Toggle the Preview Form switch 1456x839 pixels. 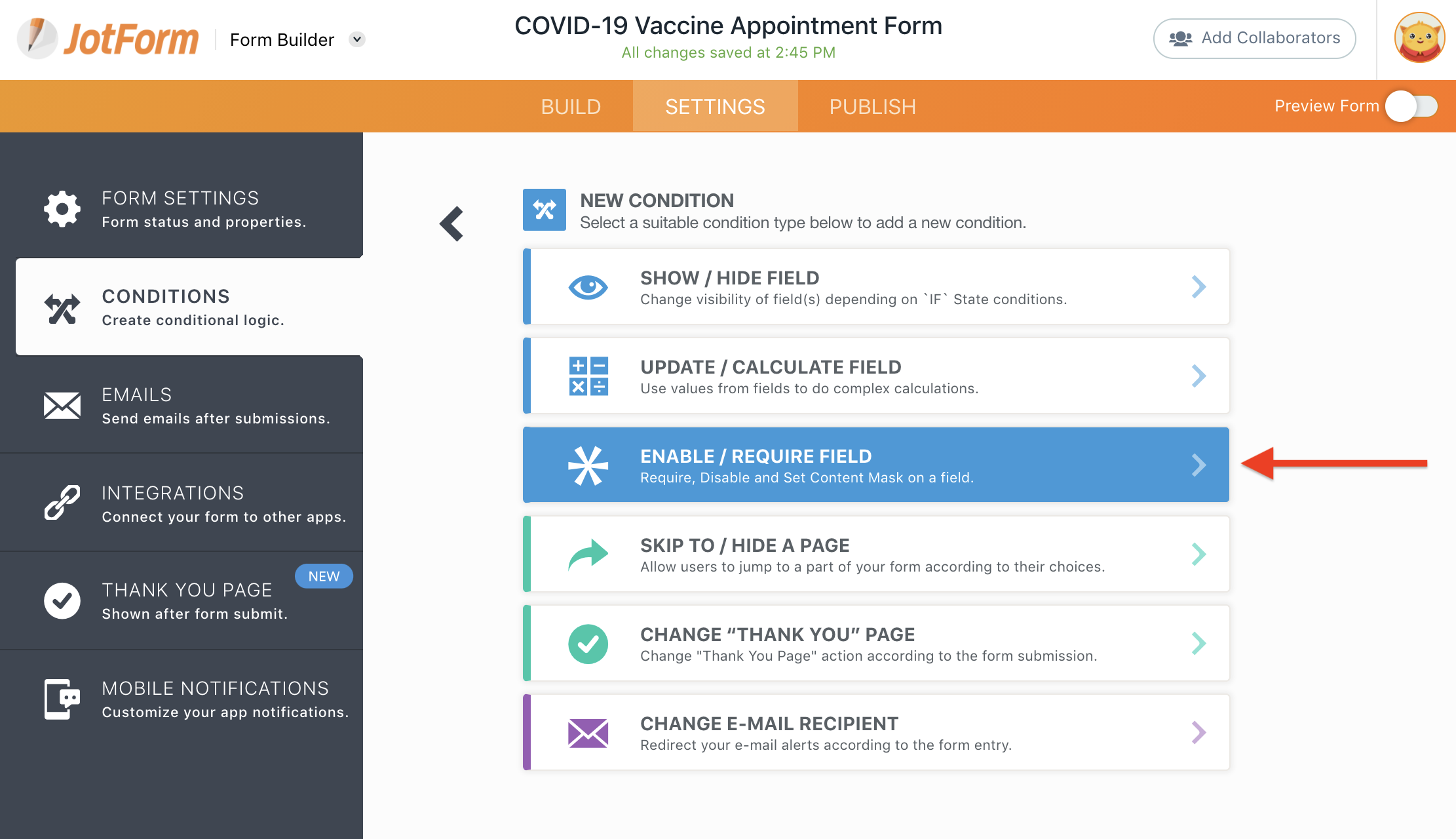tap(1411, 106)
